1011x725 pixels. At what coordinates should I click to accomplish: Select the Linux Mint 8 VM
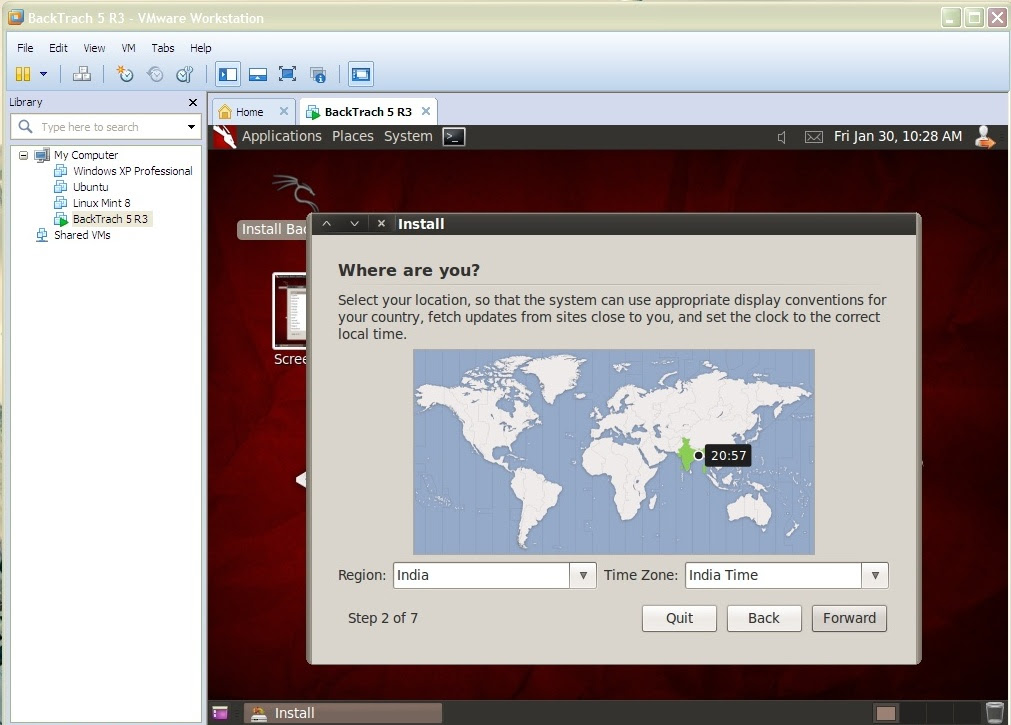pos(101,203)
